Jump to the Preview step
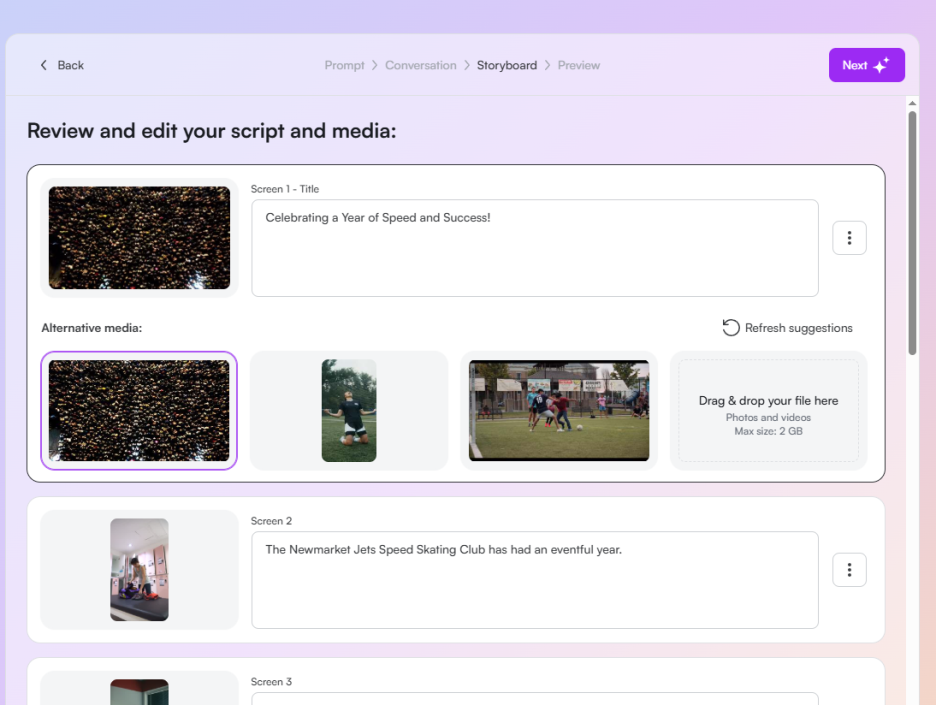The width and height of the screenshot is (936, 705). [578, 65]
